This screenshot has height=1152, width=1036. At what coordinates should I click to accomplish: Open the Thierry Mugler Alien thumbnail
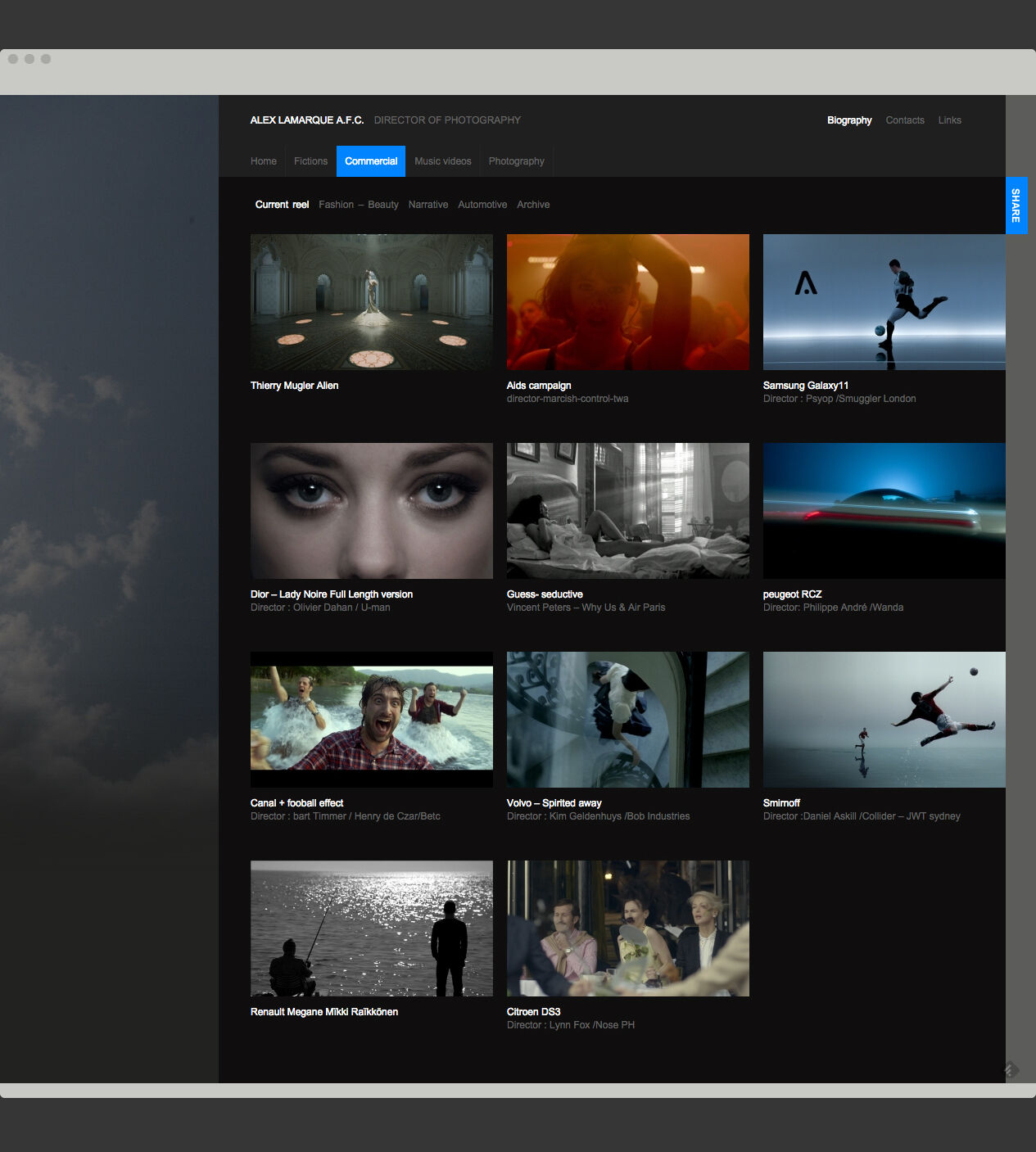click(x=372, y=301)
